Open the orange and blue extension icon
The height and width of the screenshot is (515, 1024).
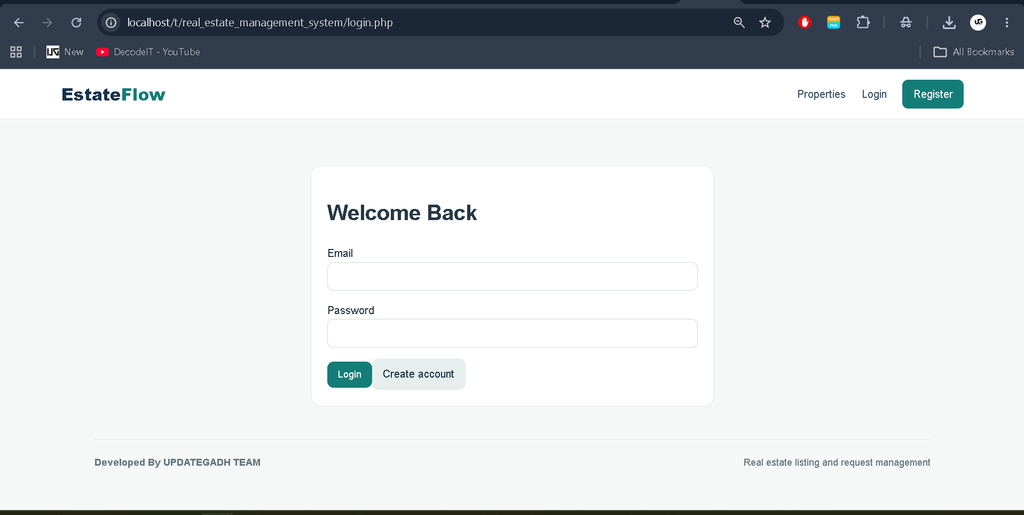tap(833, 23)
